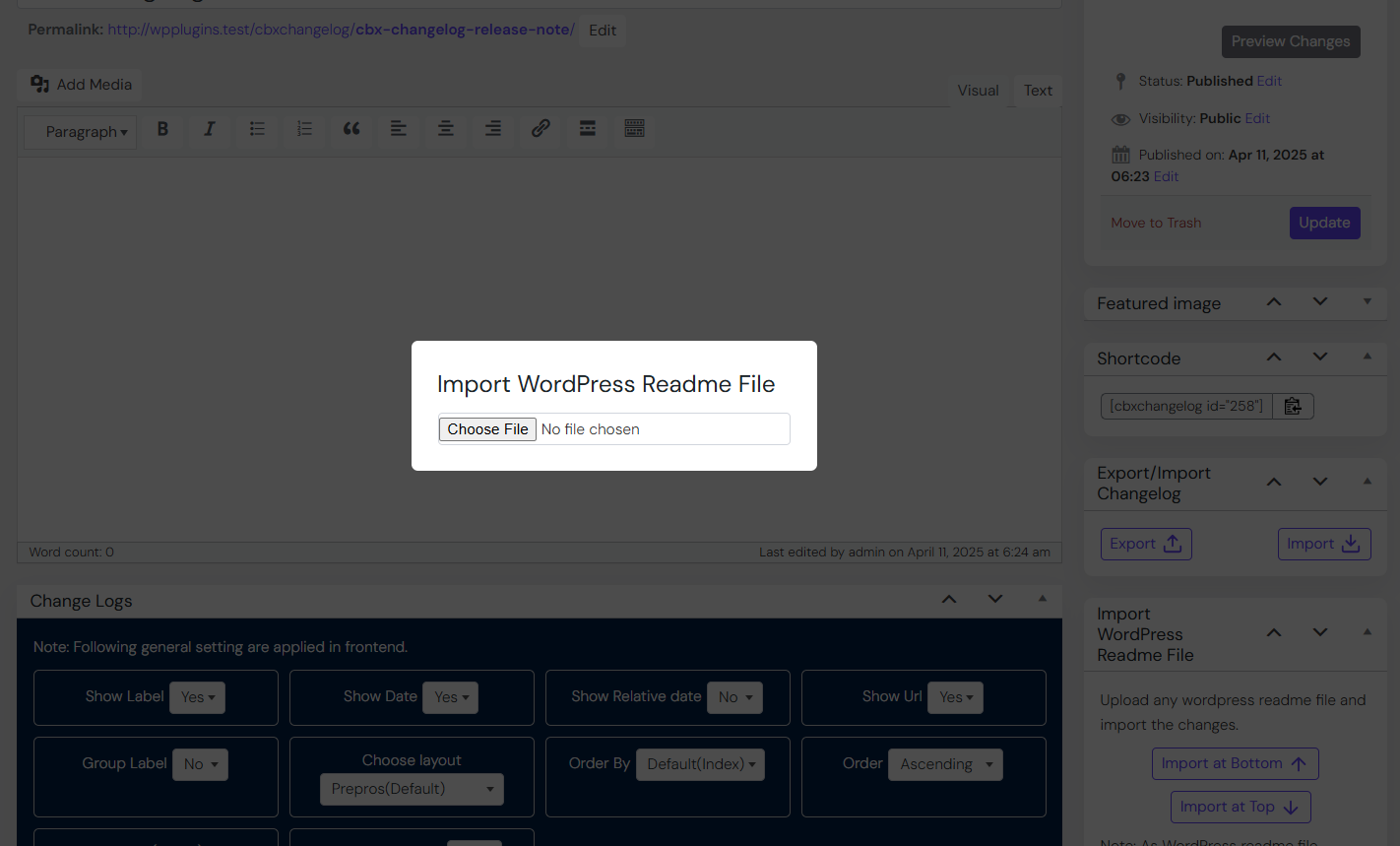Move Featured image panel up
The height and width of the screenshot is (846, 1400).
(1274, 302)
